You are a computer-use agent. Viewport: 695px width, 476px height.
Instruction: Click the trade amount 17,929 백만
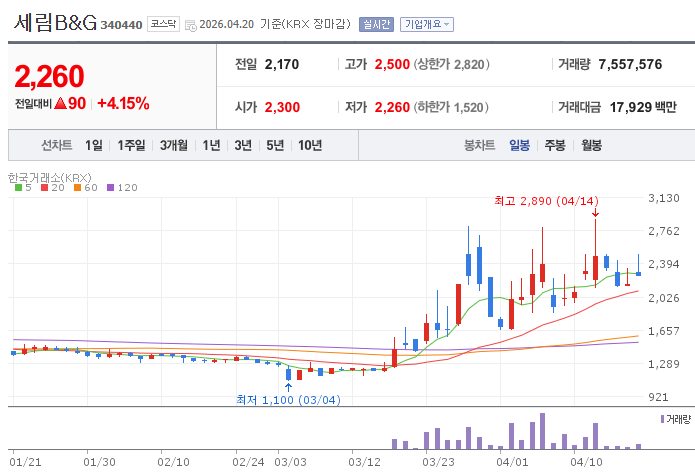(x=643, y=107)
